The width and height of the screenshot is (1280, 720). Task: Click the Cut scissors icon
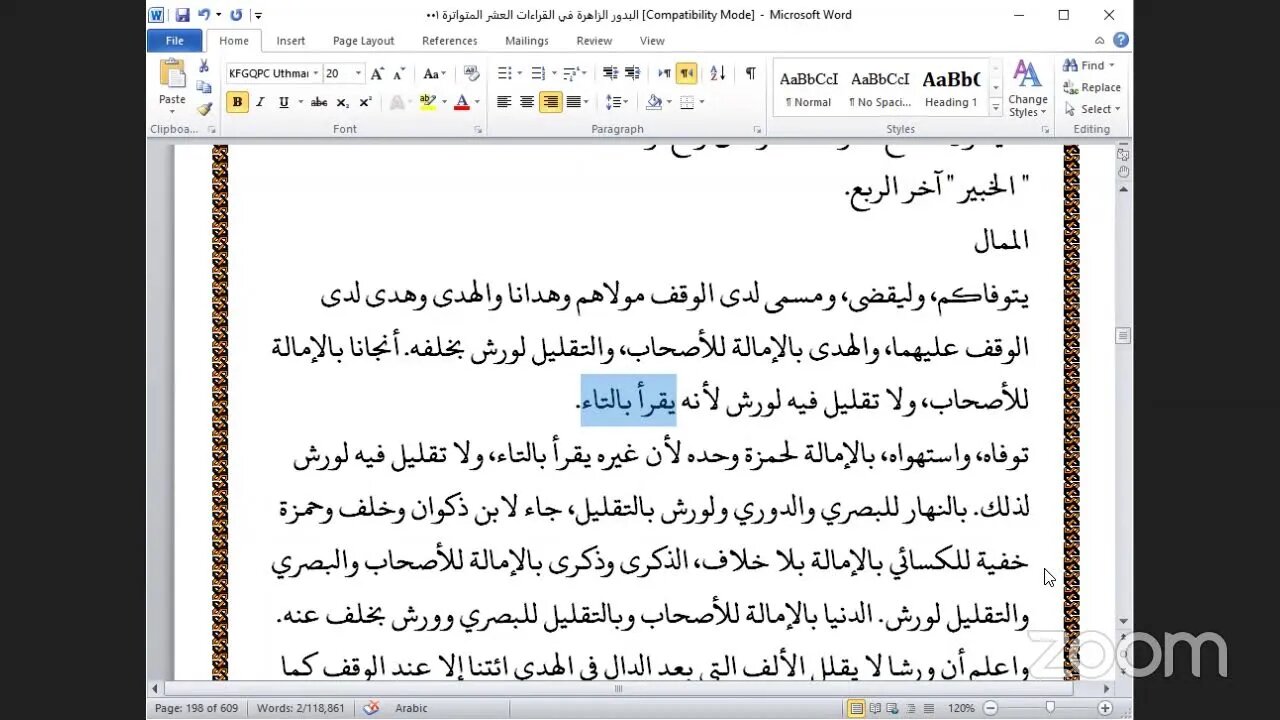[204, 67]
